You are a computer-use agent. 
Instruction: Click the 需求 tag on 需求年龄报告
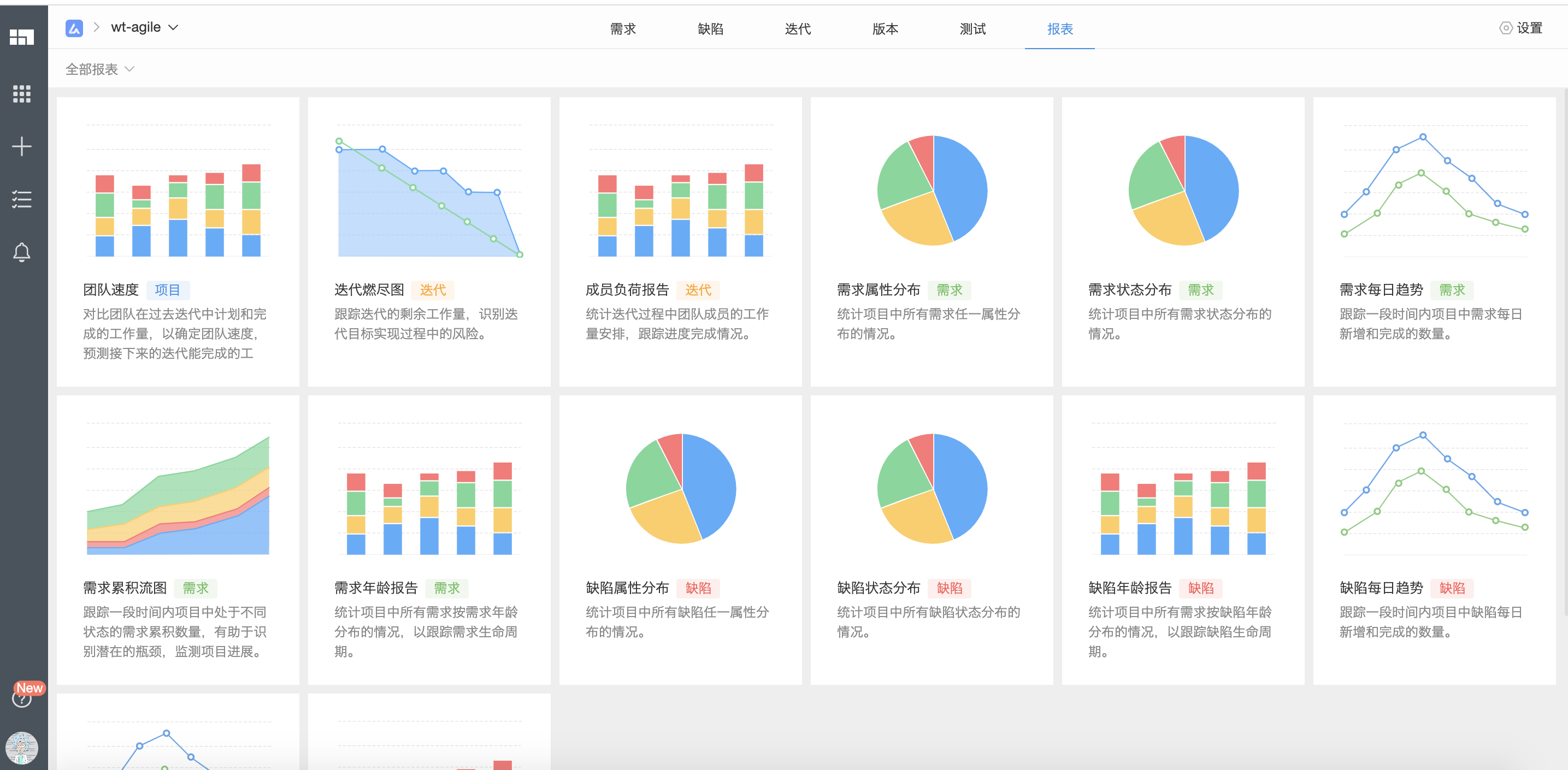click(x=447, y=588)
